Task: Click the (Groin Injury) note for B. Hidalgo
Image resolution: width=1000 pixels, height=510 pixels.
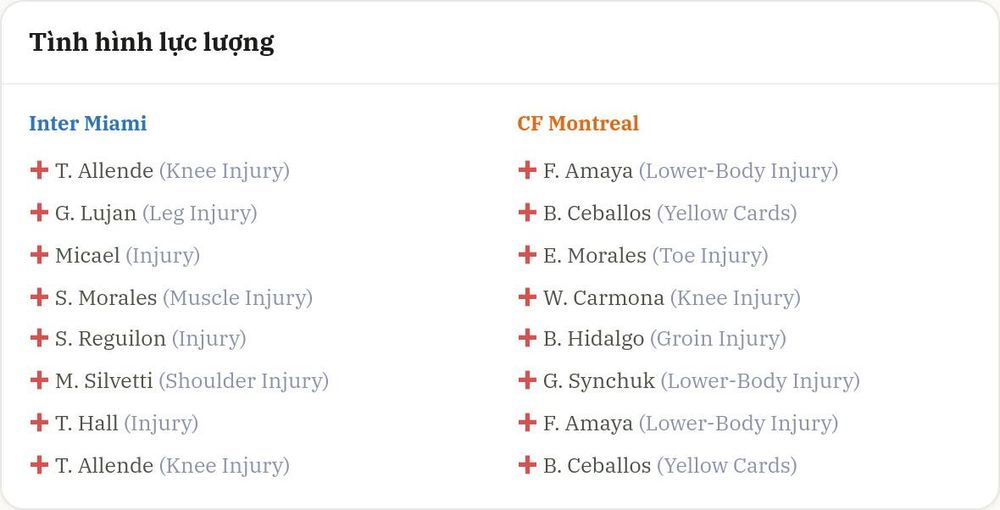Action: pyautogui.click(x=718, y=339)
